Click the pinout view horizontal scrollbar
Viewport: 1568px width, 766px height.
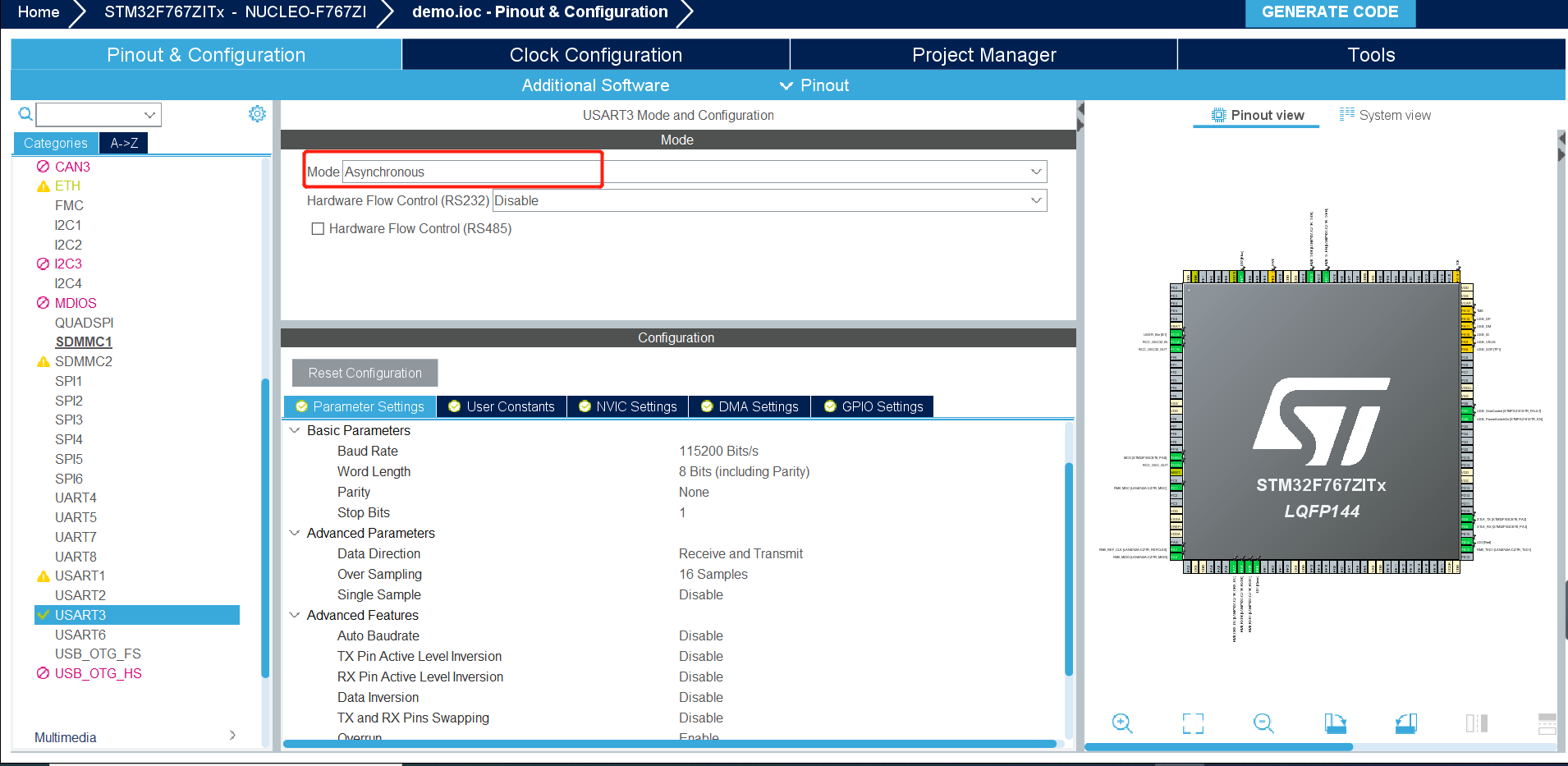(1218, 747)
